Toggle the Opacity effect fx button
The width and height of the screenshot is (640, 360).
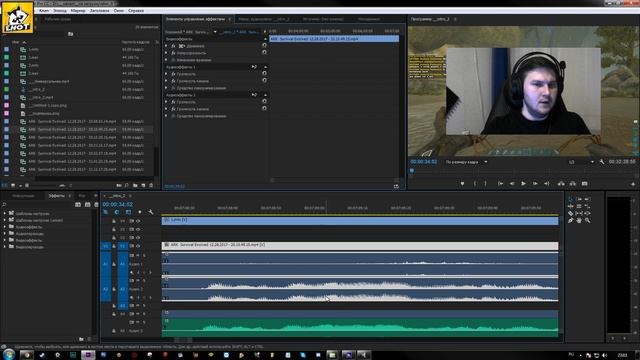173,53
